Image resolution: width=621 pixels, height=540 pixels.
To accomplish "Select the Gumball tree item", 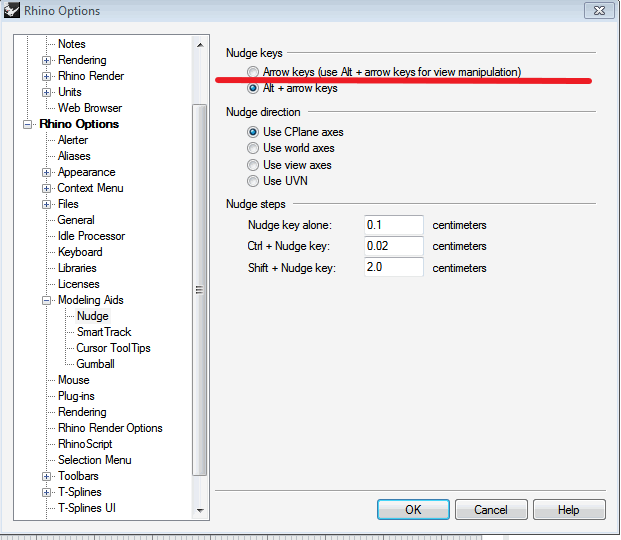I will pos(95,364).
